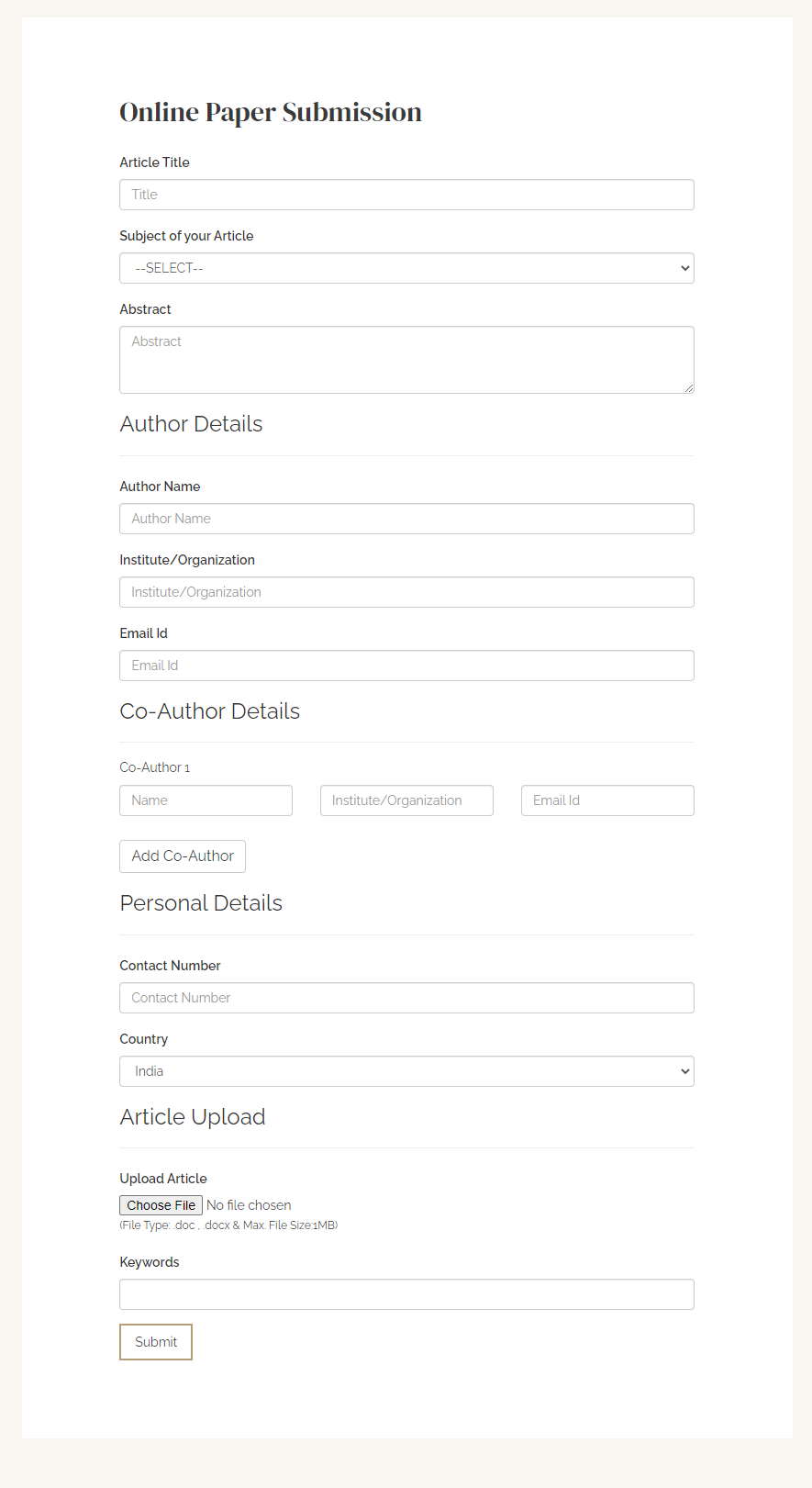Click the Co-Author Institute/Organization field
This screenshot has width=812, height=1488.
pos(406,800)
